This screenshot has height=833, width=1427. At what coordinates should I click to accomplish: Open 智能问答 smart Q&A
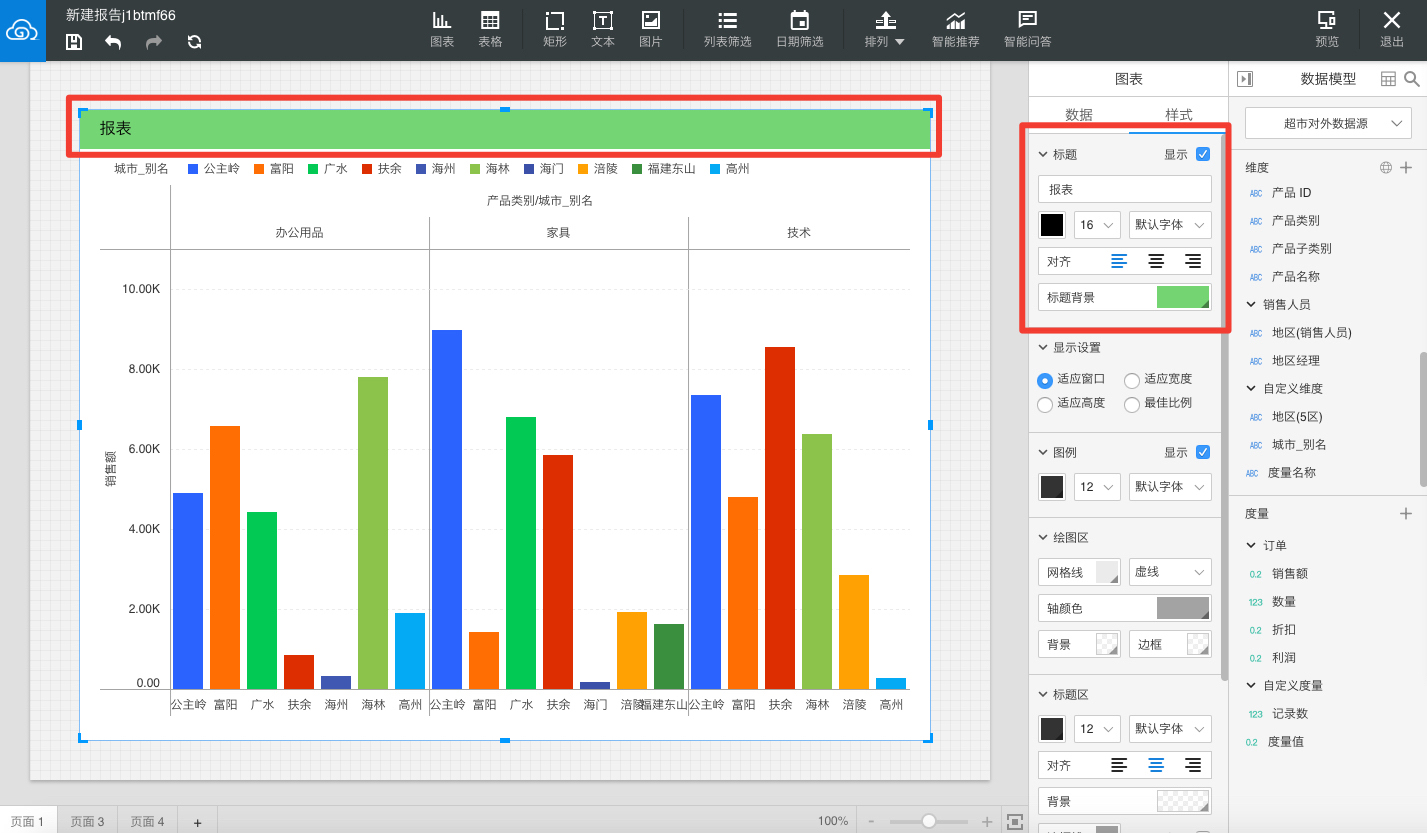coord(1027,30)
